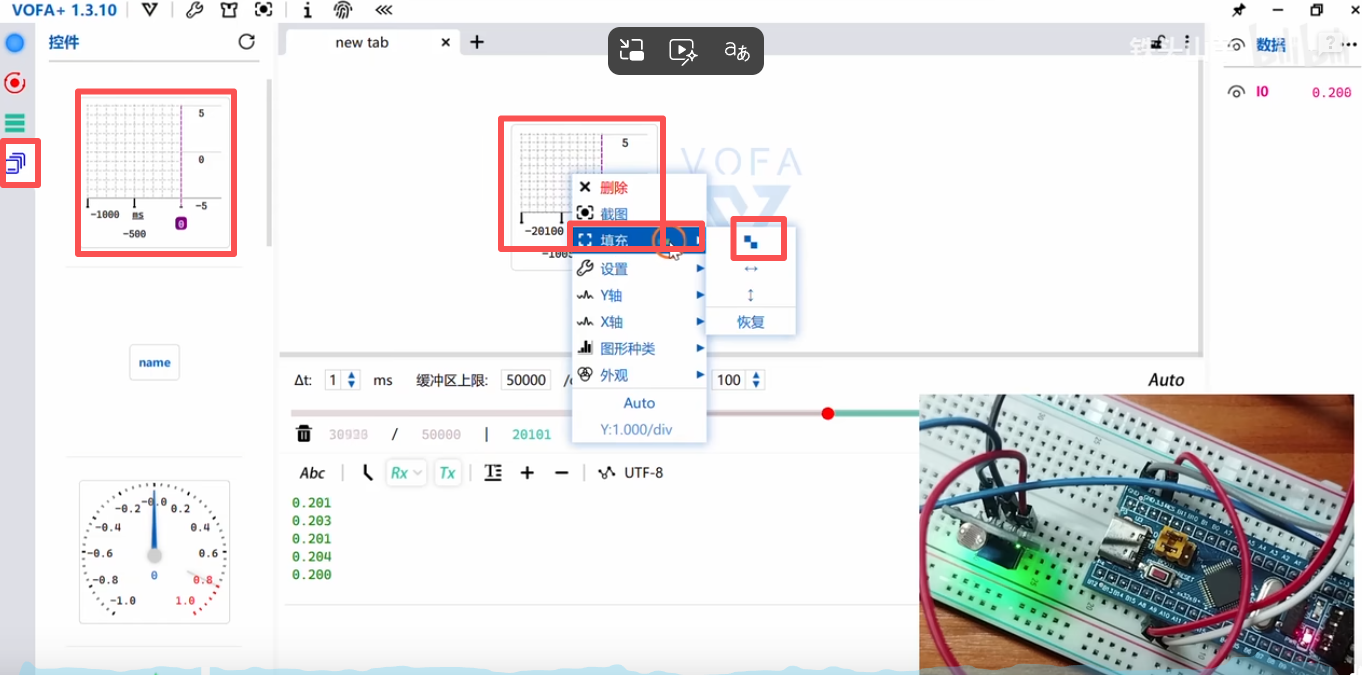
Task: Open the green commands list sidebar icon
Action: pos(14,123)
